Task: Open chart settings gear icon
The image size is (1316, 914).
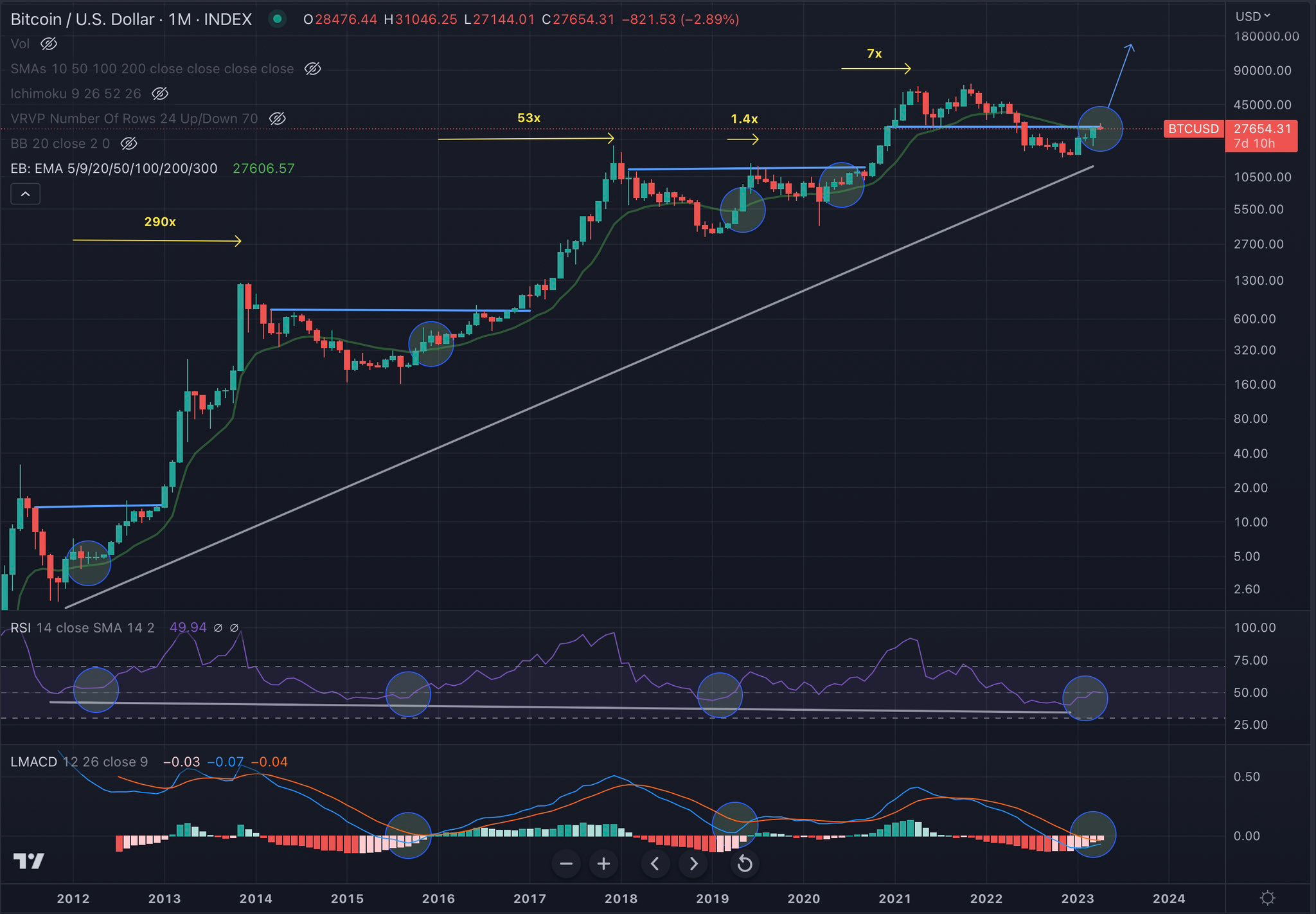Action: coord(1268,897)
